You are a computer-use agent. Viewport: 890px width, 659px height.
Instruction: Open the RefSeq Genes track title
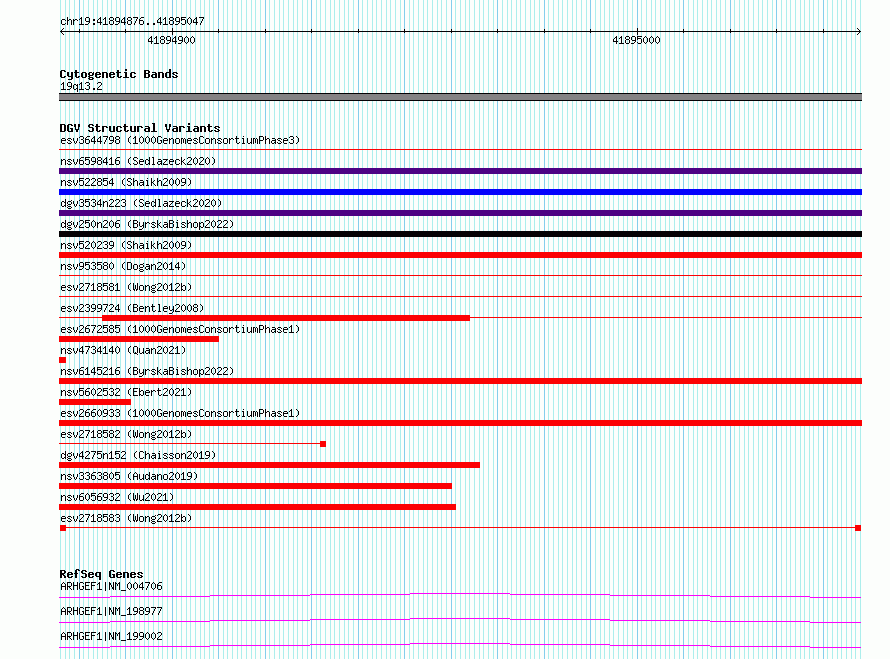(x=101, y=574)
